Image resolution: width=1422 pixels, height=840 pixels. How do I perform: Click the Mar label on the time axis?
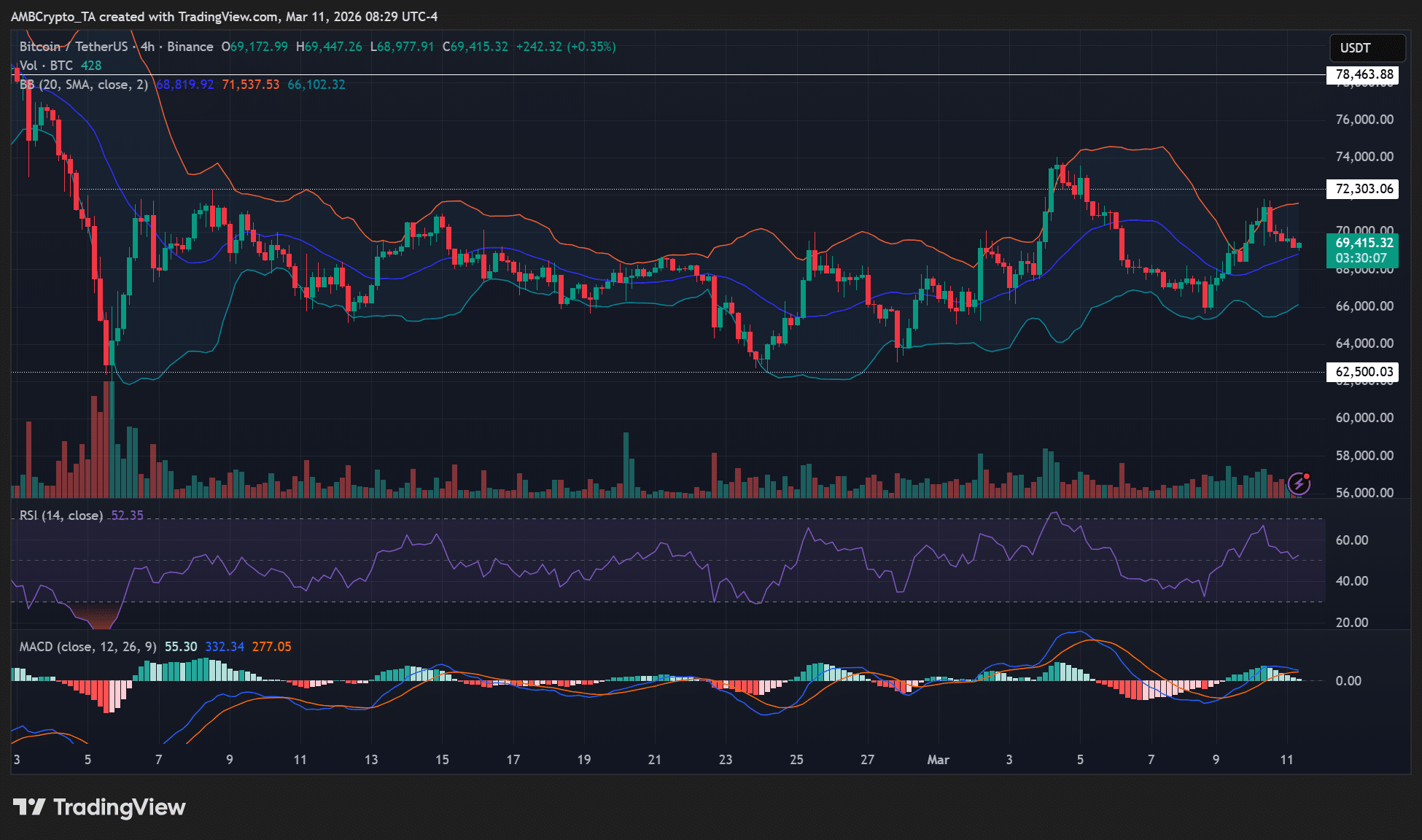tap(938, 760)
